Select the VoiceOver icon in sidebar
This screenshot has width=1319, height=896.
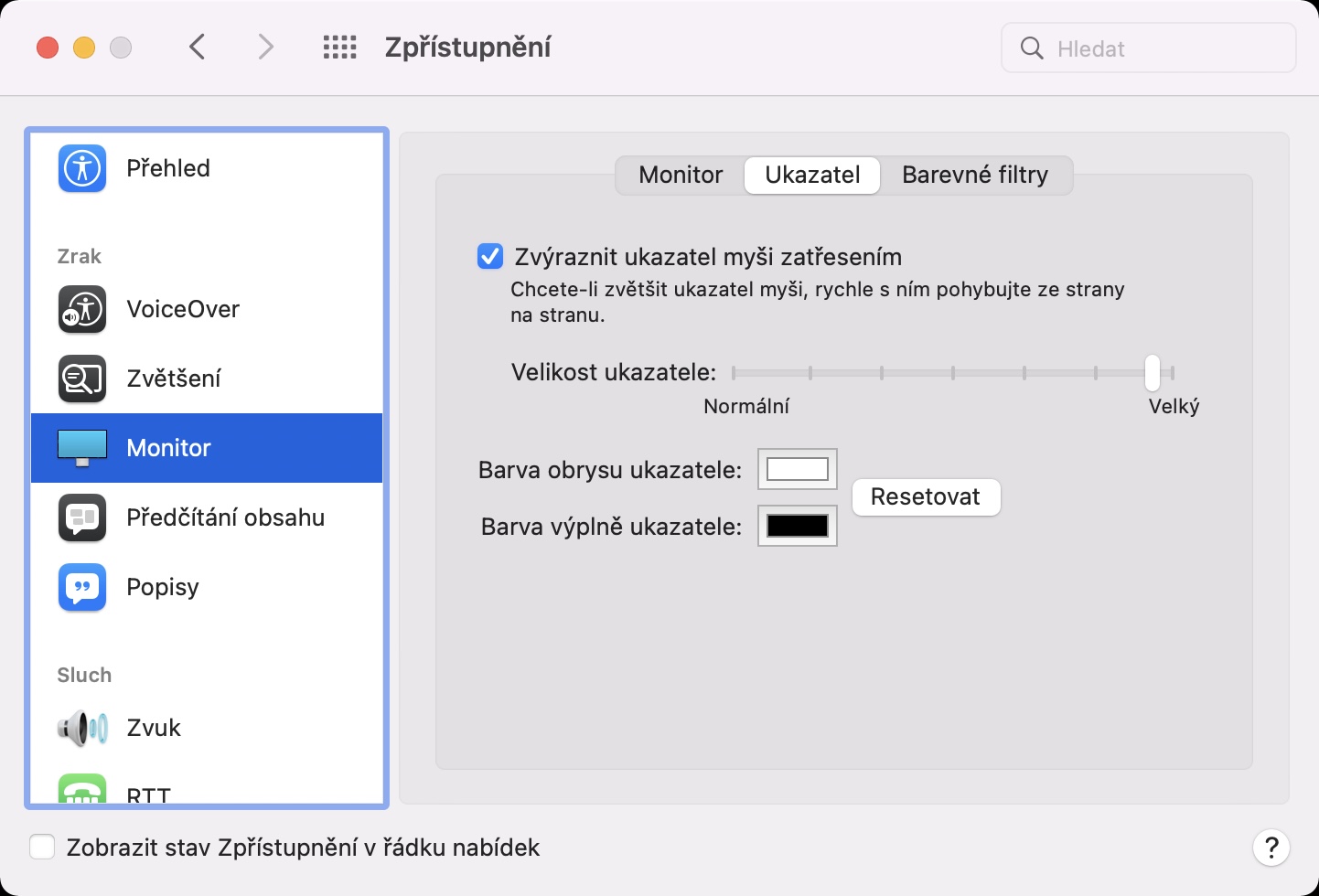(82, 309)
